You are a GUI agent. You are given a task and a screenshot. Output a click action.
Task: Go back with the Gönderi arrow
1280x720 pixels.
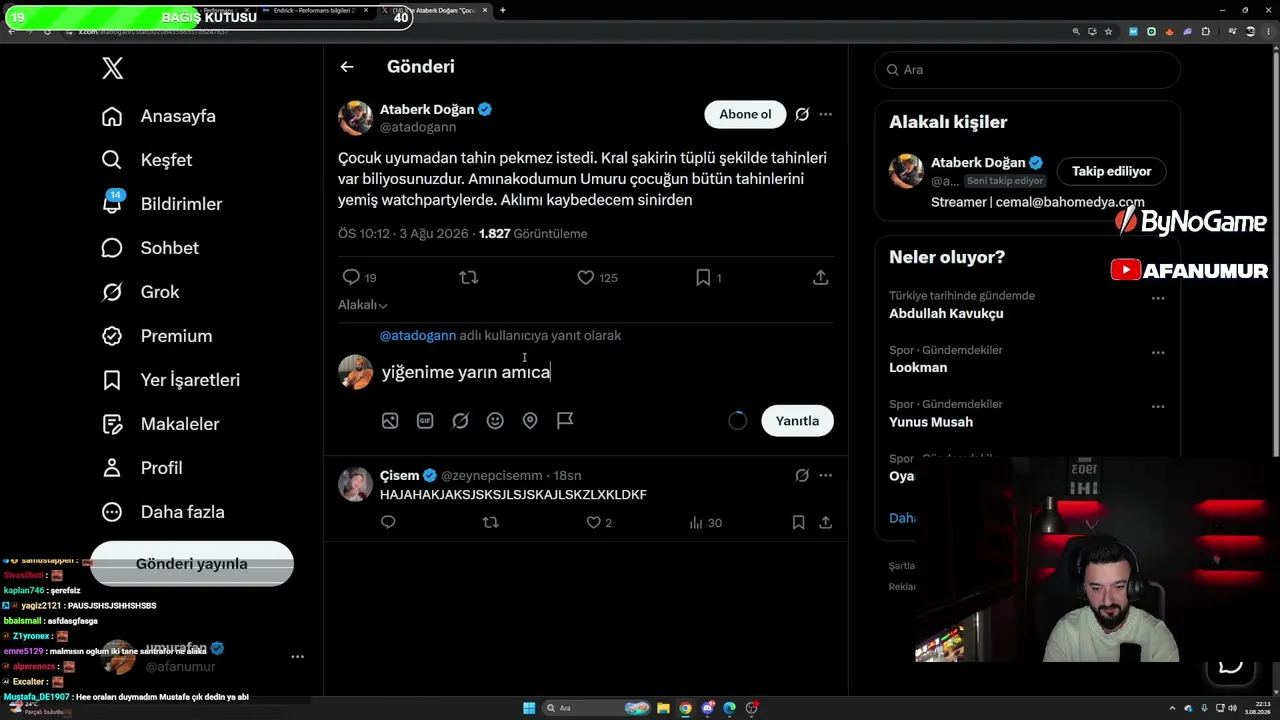pos(347,67)
